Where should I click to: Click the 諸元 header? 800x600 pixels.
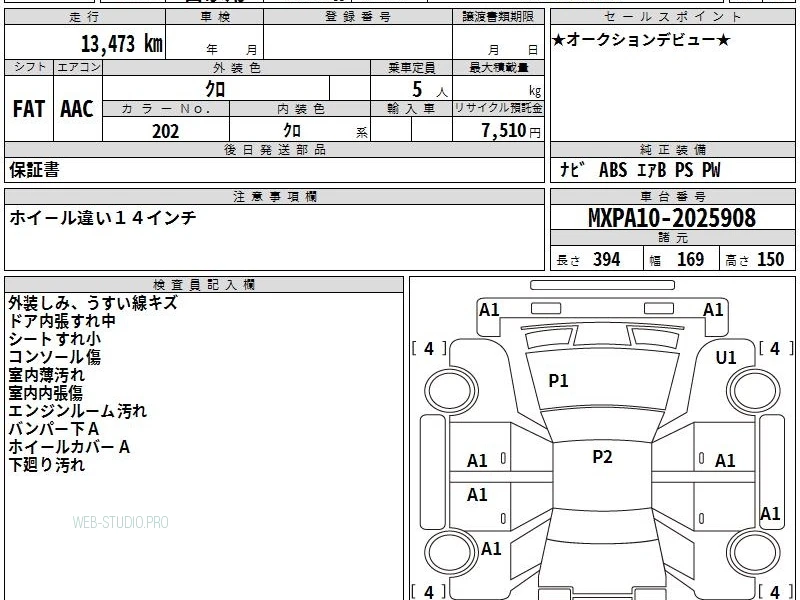click(x=672, y=237)
